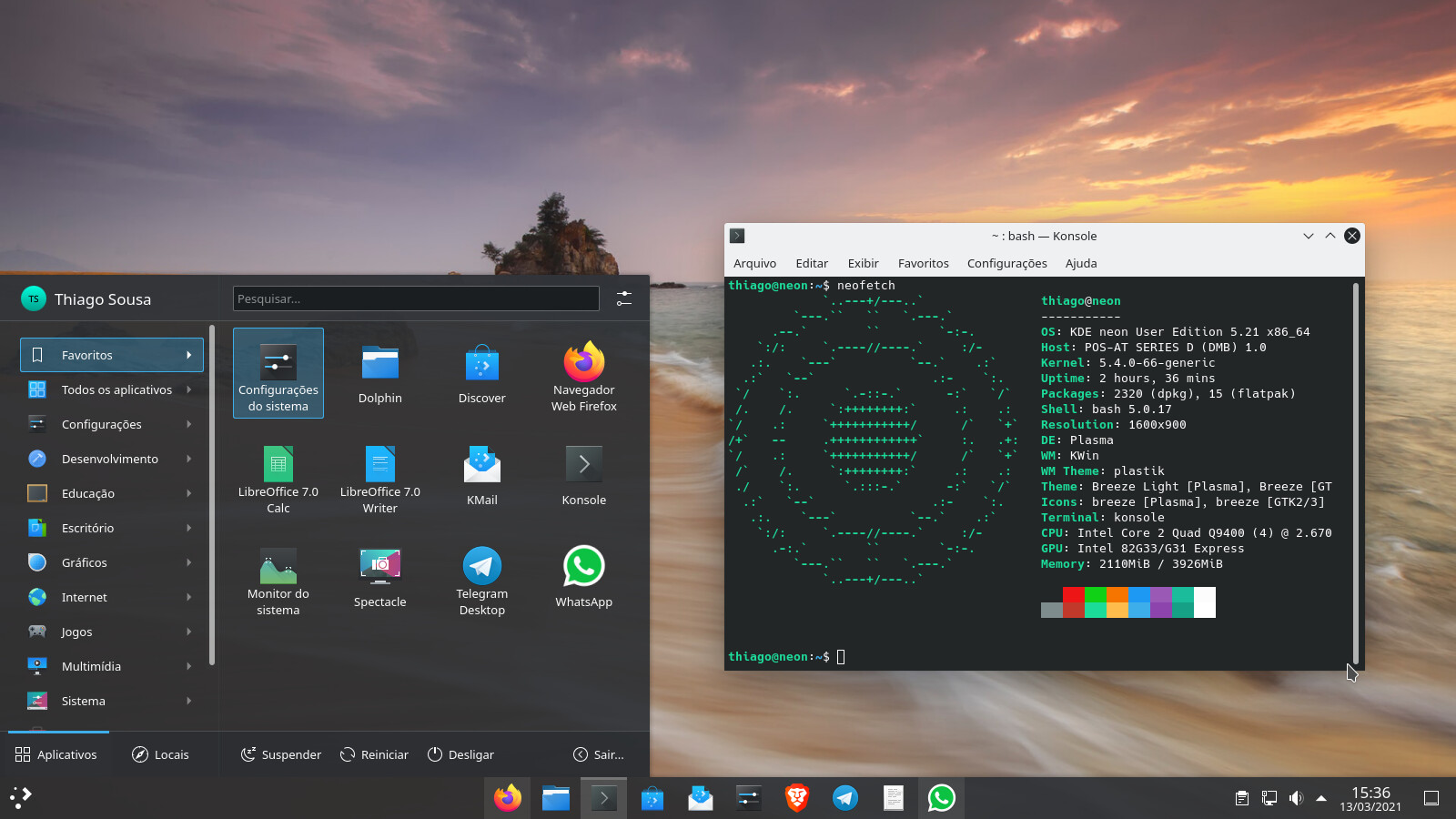Click Konsole task in the taskbar
This screenshot has height=819, width=1456.
coord(603,798)
